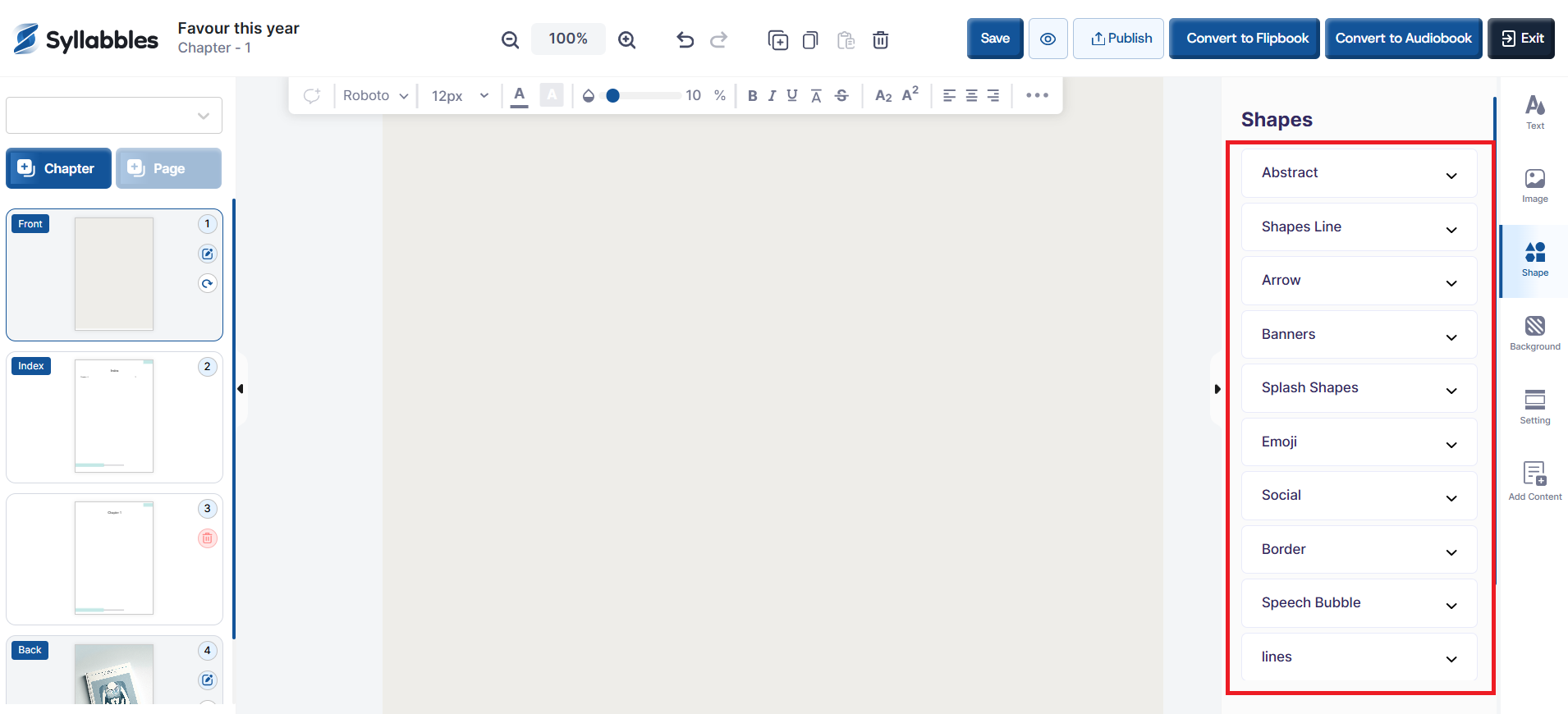1568x714 pixels.
Task: Open the Roboto font family dropdown
Action: 375,96
